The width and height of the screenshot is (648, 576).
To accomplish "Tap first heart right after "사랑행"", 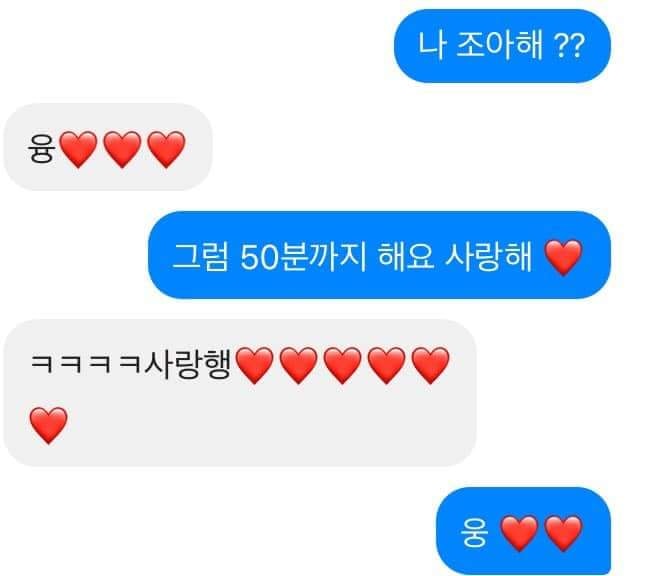I will (255, 365).
